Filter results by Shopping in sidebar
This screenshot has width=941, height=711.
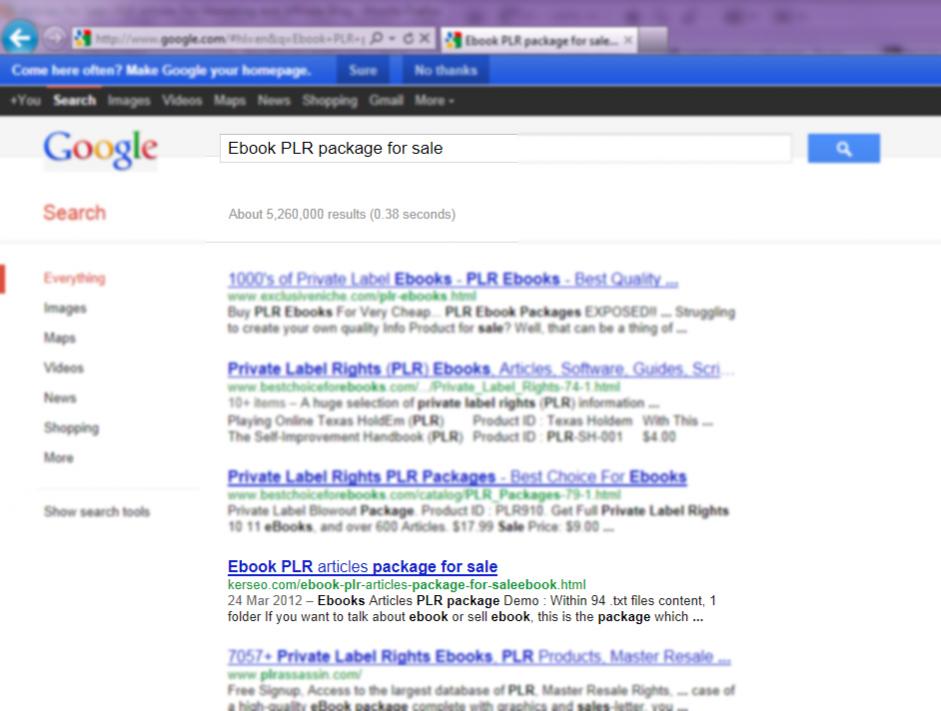coord(71,428)
